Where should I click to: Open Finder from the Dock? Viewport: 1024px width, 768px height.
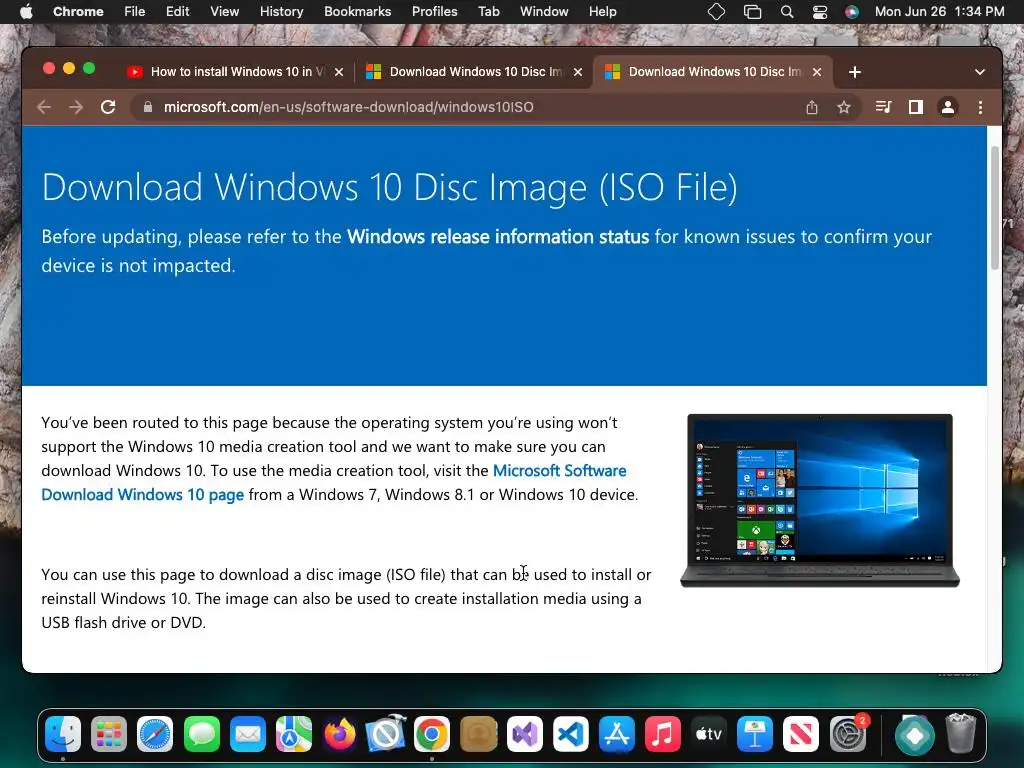pyautogui.click(x=63, y=734)
